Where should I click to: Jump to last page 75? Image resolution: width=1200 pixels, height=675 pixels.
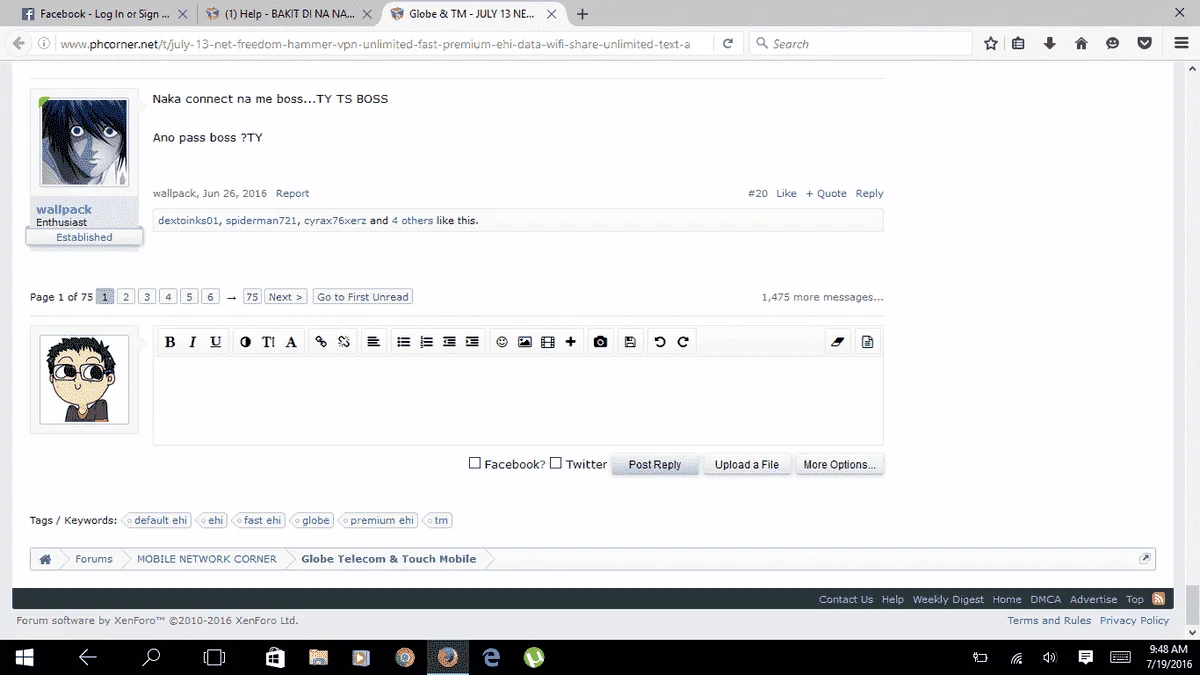click(x=252, y=297)
